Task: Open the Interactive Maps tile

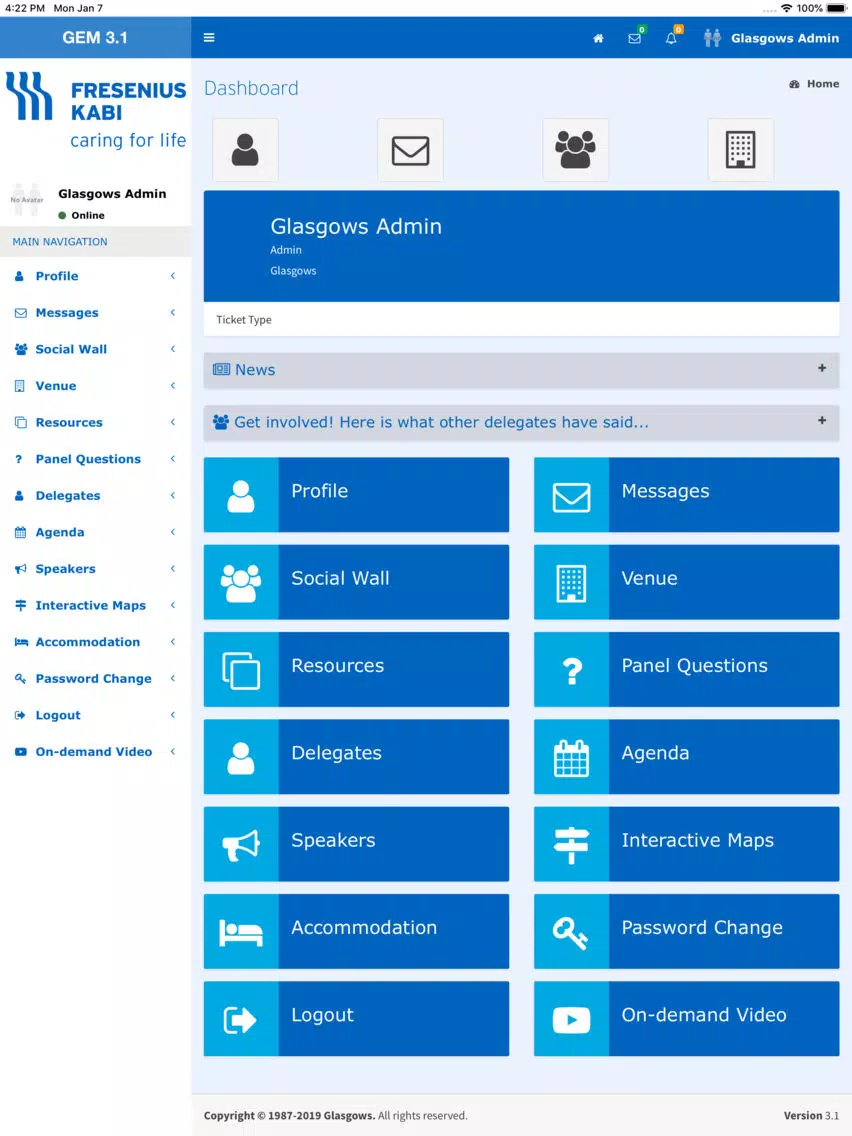Action: [x=687, y=844]
